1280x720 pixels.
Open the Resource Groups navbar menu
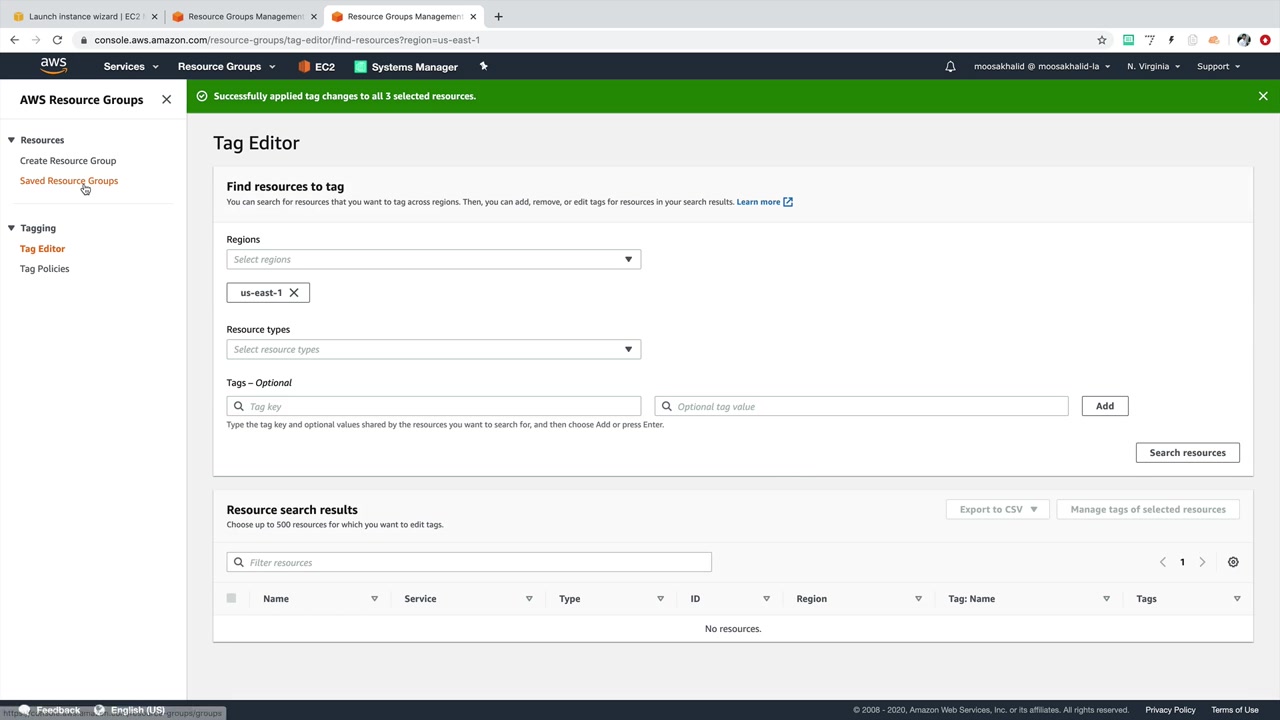point(226,67)
